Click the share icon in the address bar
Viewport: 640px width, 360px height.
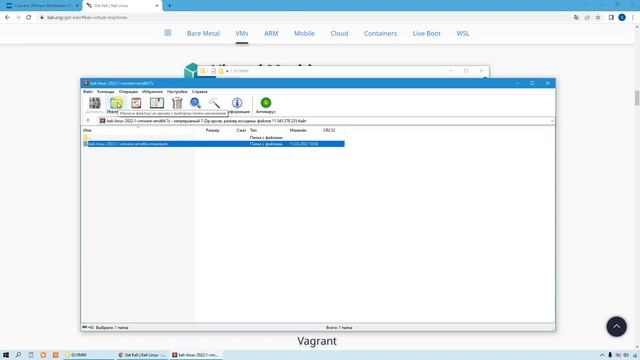[x=587, y=18]
